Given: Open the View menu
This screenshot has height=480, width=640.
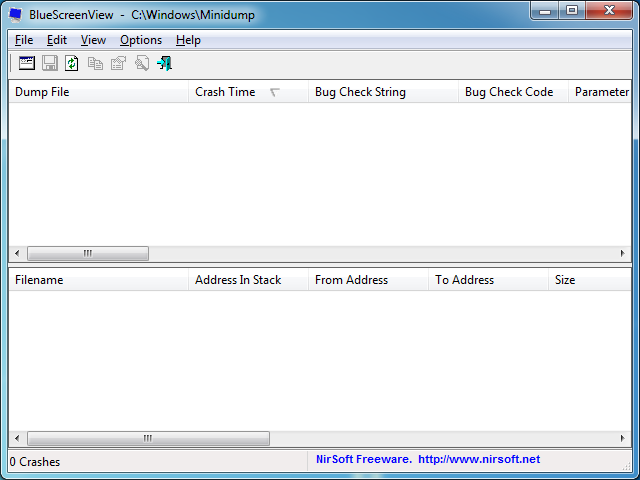Looking at the screenshot, I should coord(93,40).
